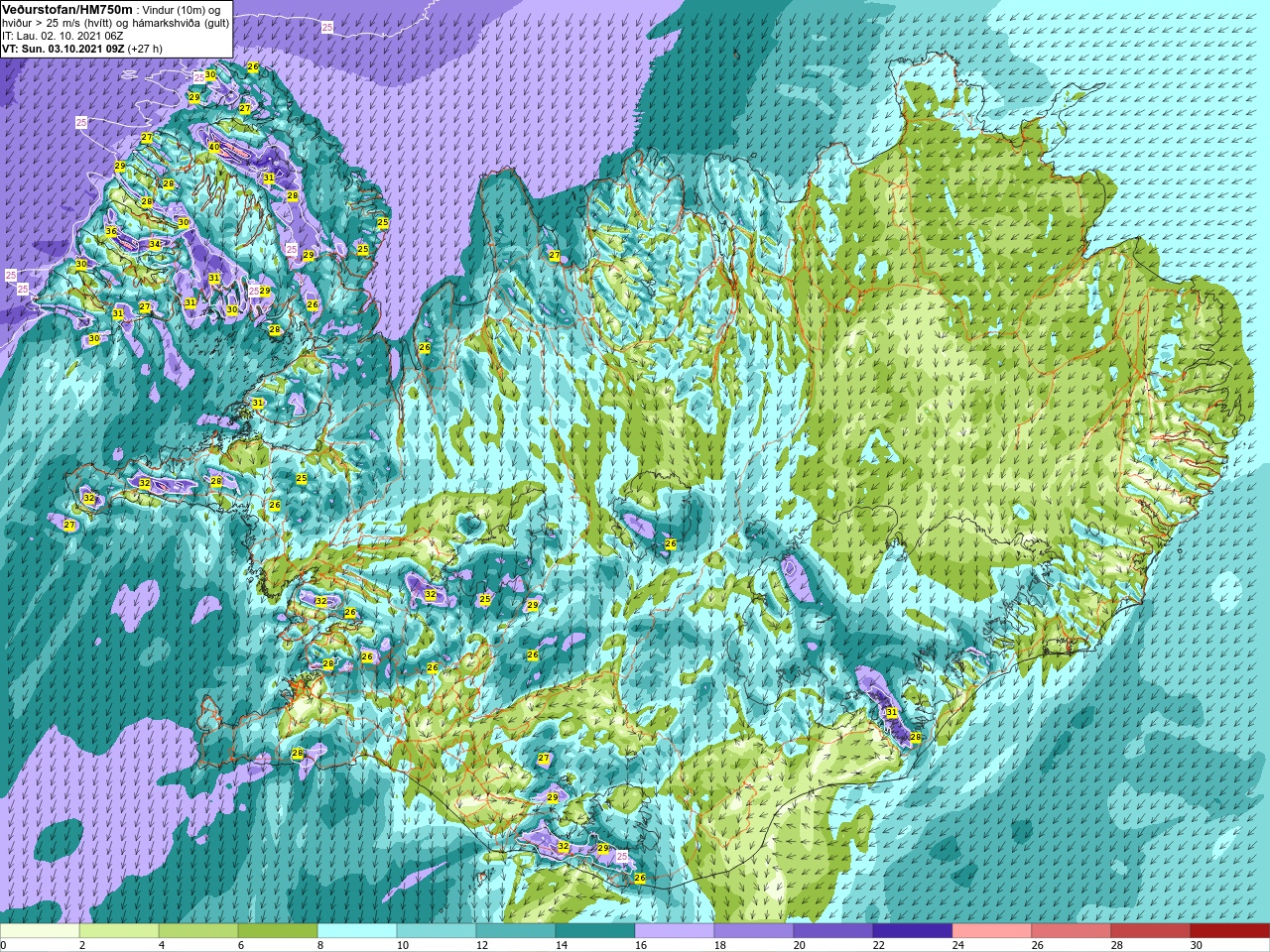Image resolution: width=1270 pixels, height=952 pixels.
Task: Select the 6–8 m/s olive green legend swatch
Action: (x=278, y=931)
